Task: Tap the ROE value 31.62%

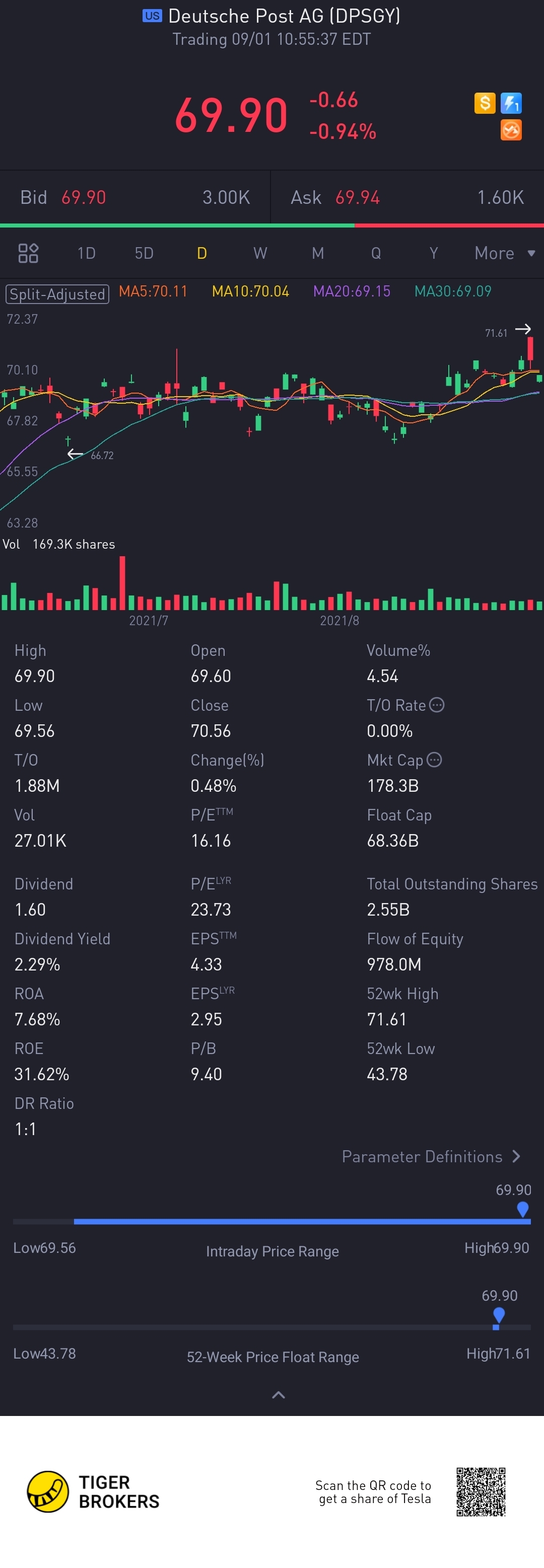Action: (x=41, y=1074)
